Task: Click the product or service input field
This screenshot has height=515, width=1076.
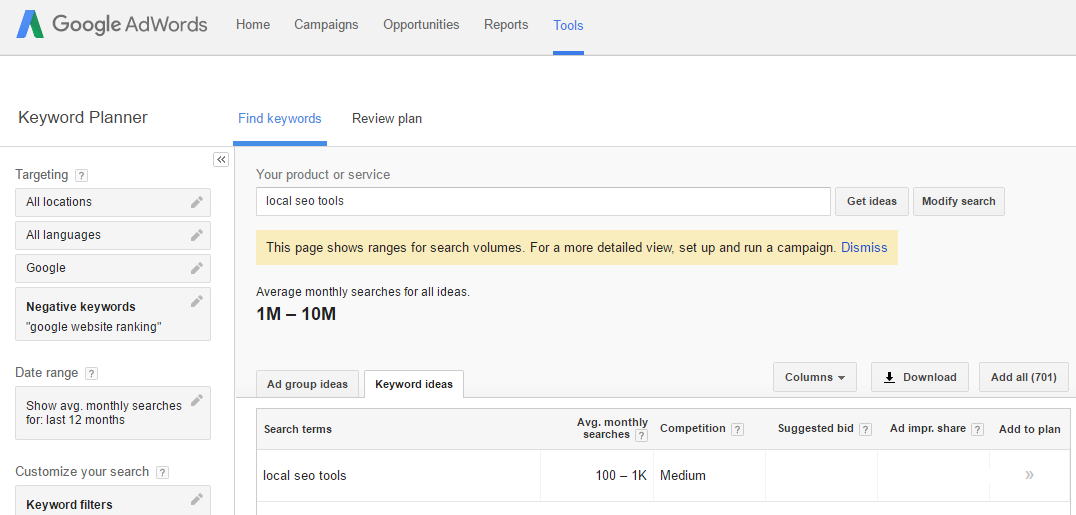Action: 543,201
